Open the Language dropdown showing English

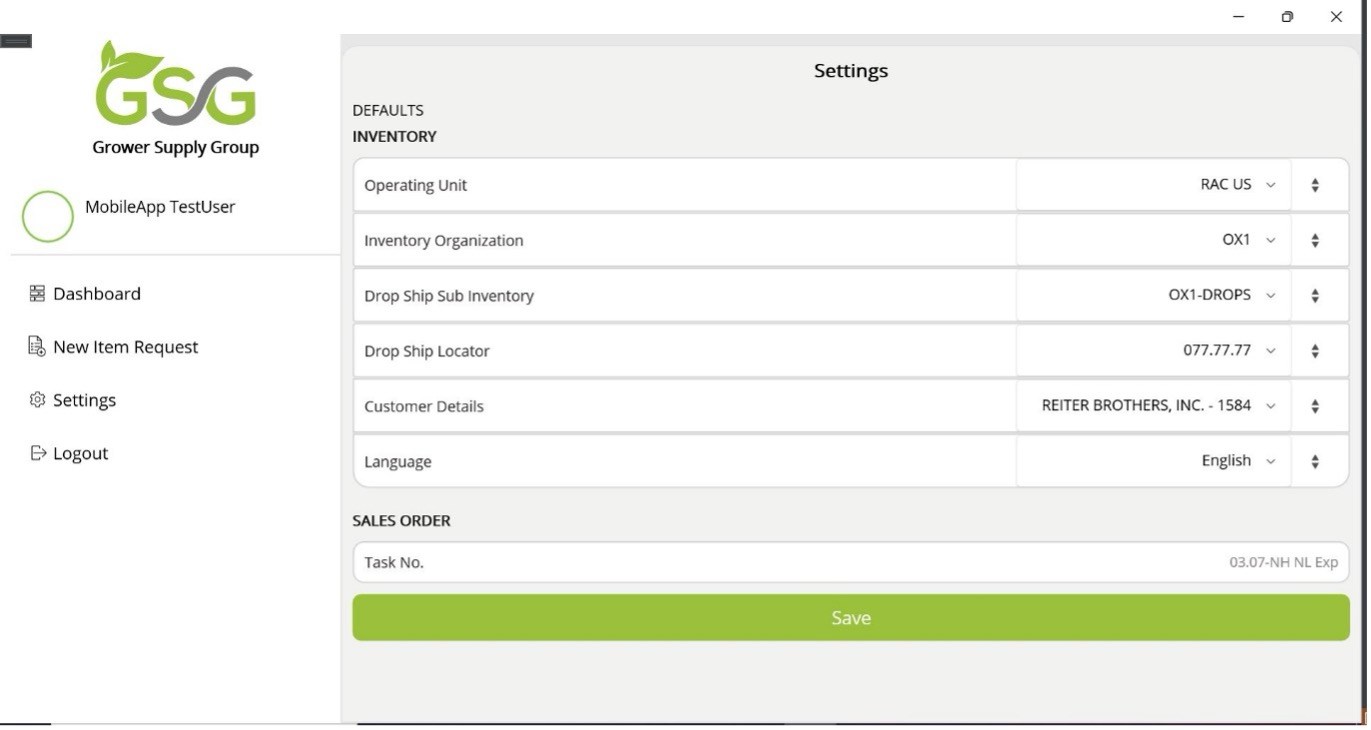coord(1153,461)
